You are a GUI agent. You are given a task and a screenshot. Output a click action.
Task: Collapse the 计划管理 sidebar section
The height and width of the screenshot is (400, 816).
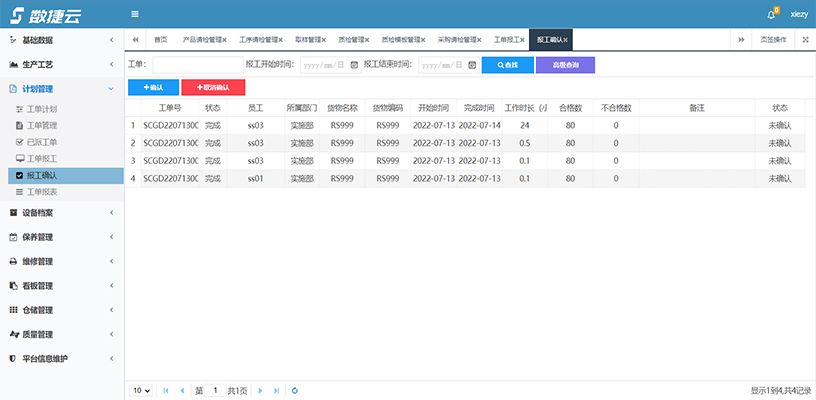pos(62,89)
